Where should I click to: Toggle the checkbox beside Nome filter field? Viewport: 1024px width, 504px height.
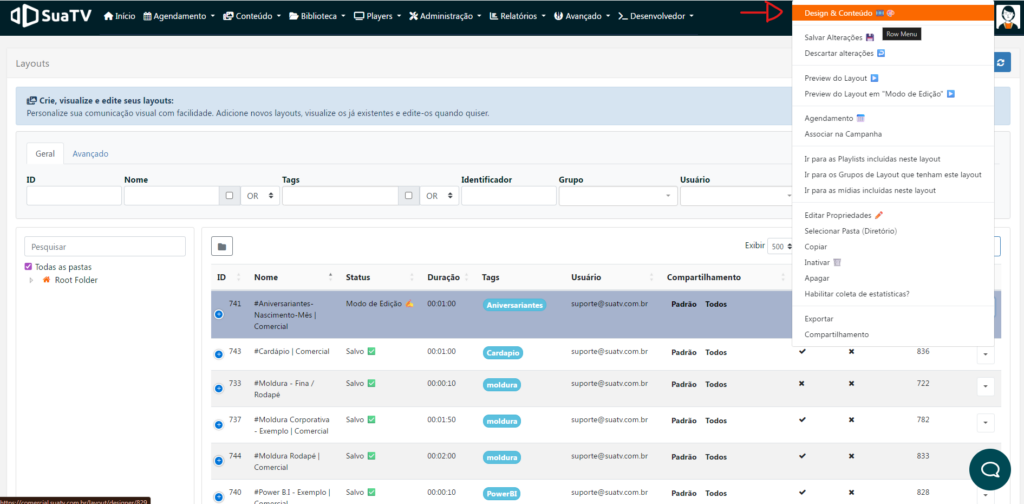pyautogui.click(x=229, y=196)
